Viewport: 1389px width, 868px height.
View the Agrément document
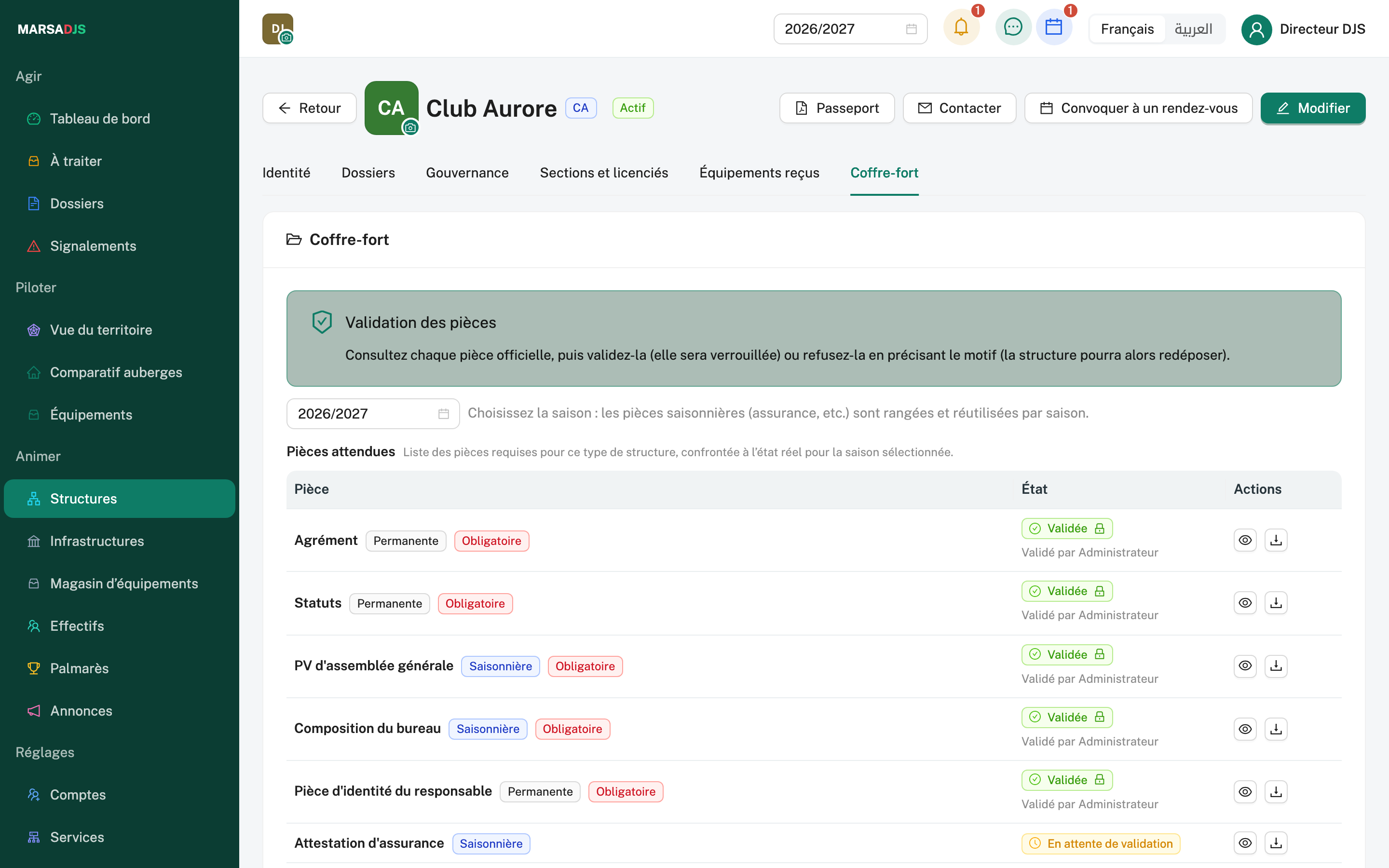(1245, 540)
